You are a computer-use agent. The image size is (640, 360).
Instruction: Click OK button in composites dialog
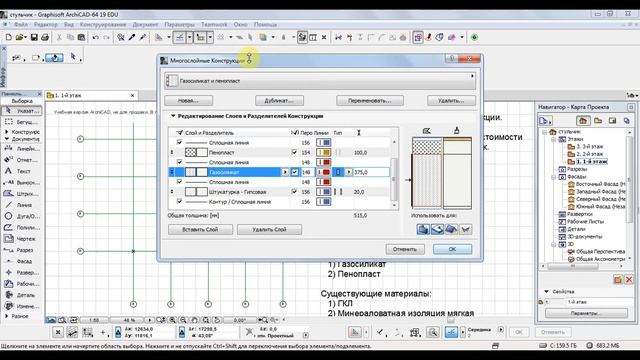coord(452,249)
